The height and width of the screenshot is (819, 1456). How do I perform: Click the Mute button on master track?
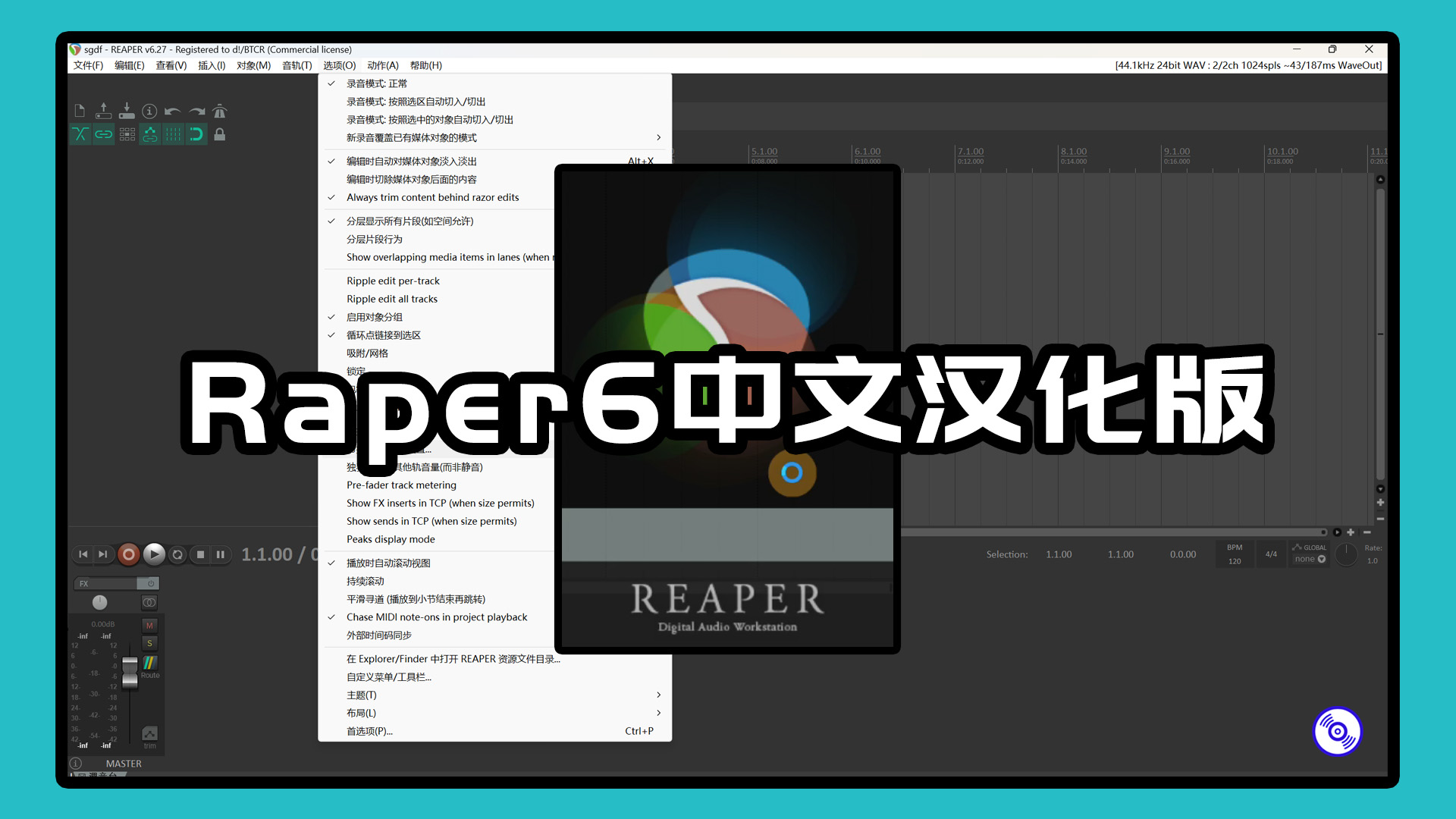(x=149, y=627)
